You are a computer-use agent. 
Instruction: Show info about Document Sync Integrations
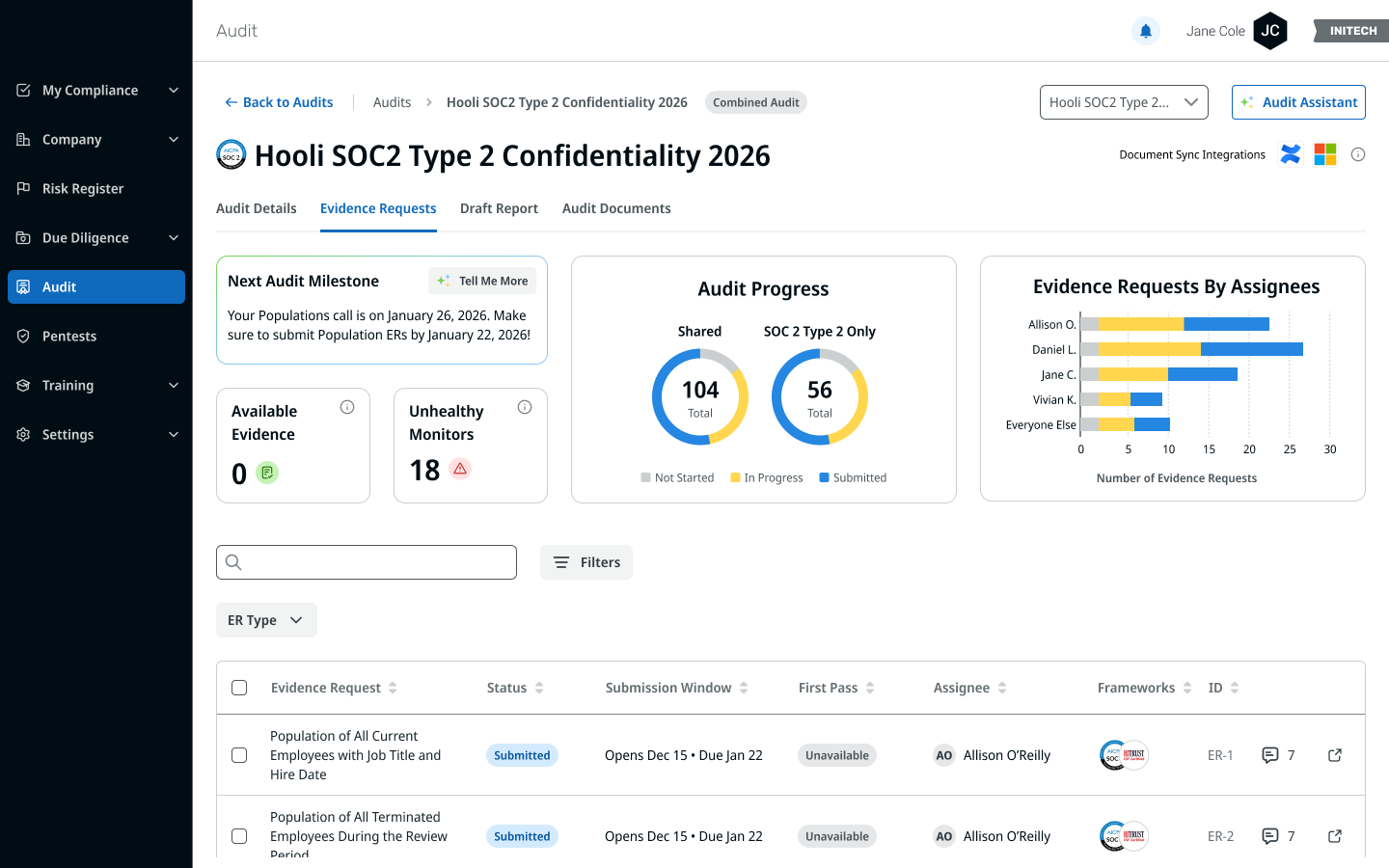[1358, 154]
